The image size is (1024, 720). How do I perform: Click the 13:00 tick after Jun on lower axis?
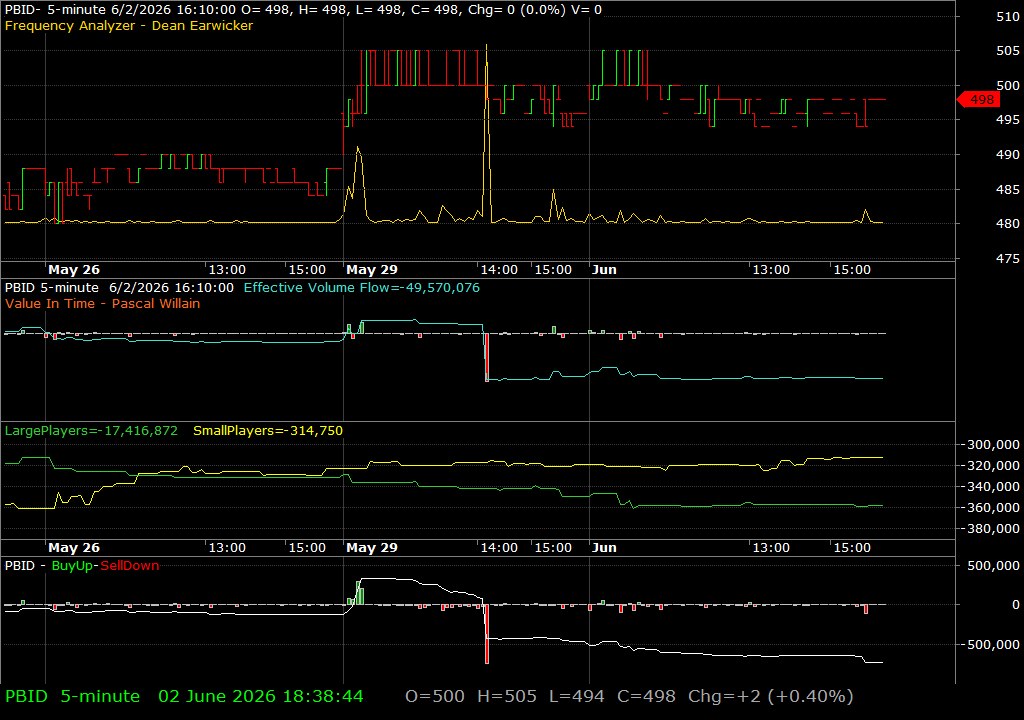tap(771, 548)
